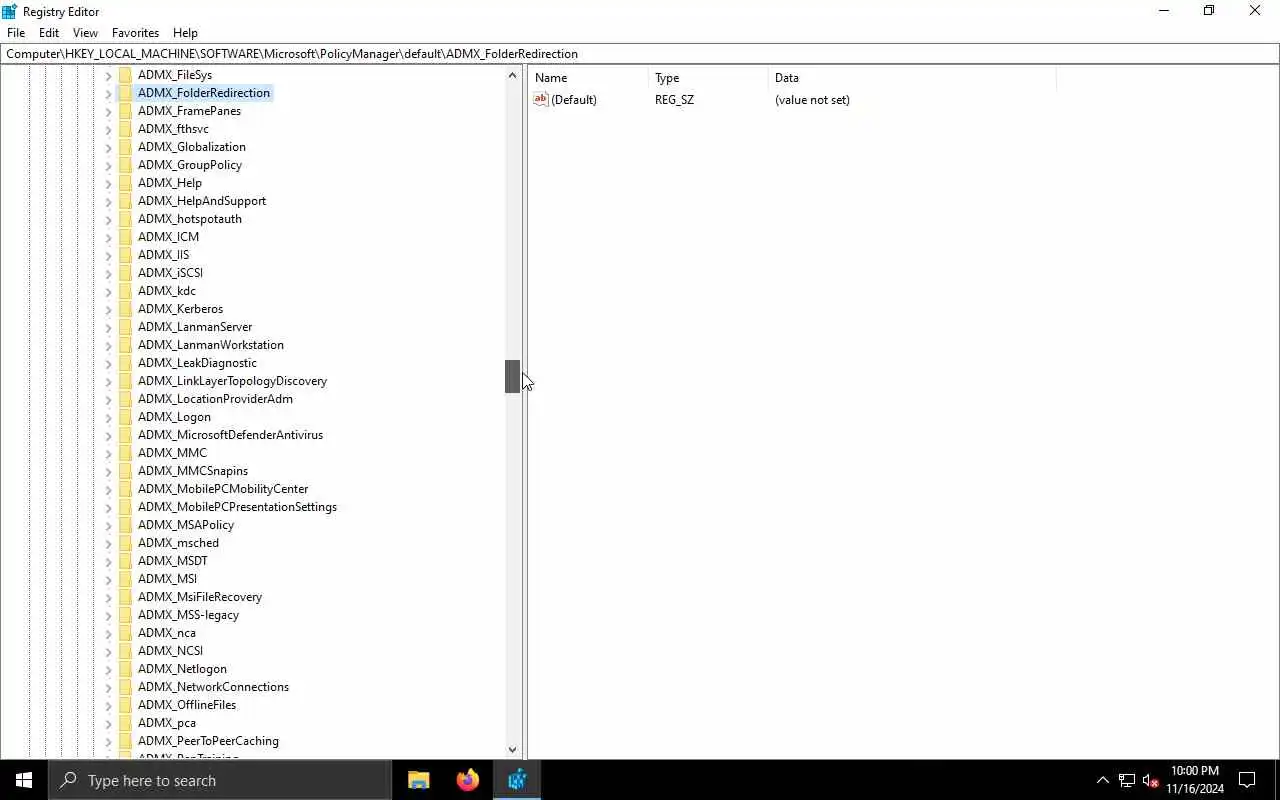
Task: Select the ADMX_PeerToPeerCaching key
Action: click(208, 741)
